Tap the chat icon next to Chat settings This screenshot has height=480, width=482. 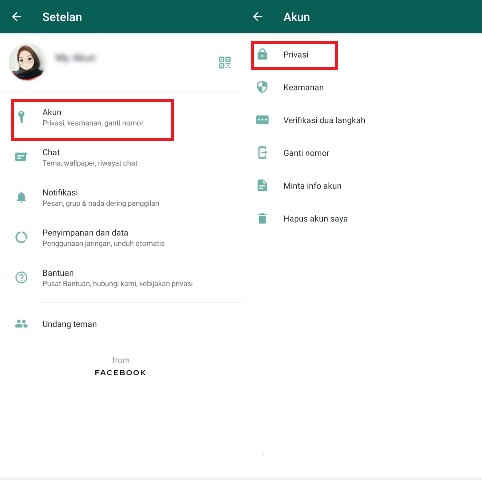[x=21, y=157]
